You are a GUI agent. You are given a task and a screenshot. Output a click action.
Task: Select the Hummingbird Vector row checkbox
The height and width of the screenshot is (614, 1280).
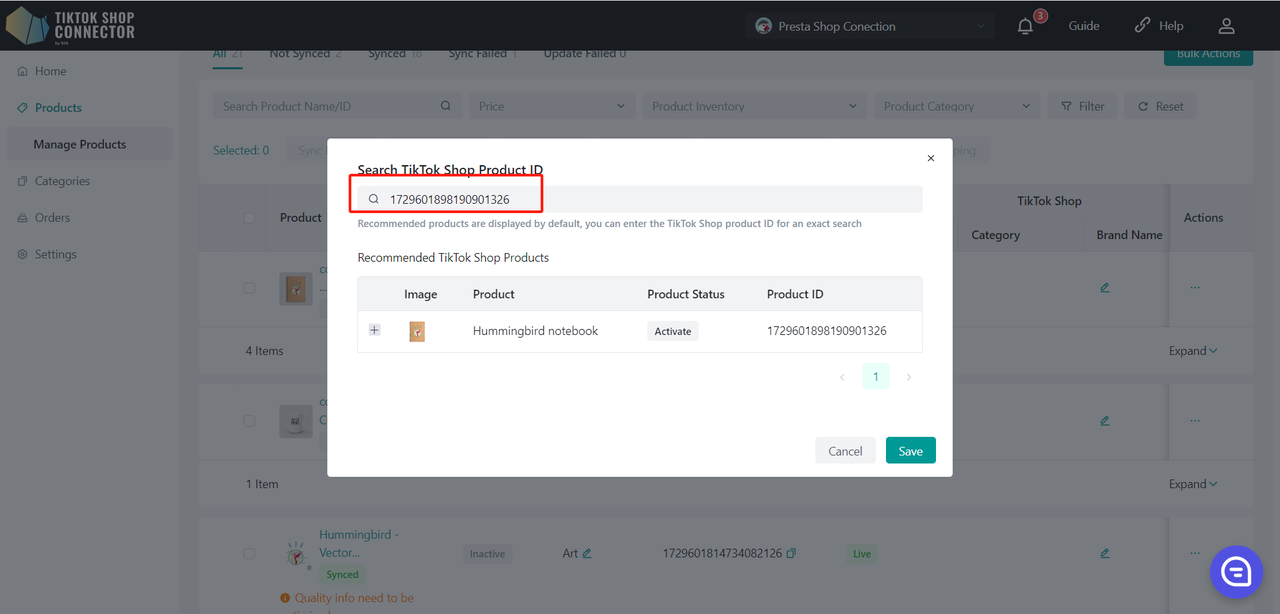249,553
